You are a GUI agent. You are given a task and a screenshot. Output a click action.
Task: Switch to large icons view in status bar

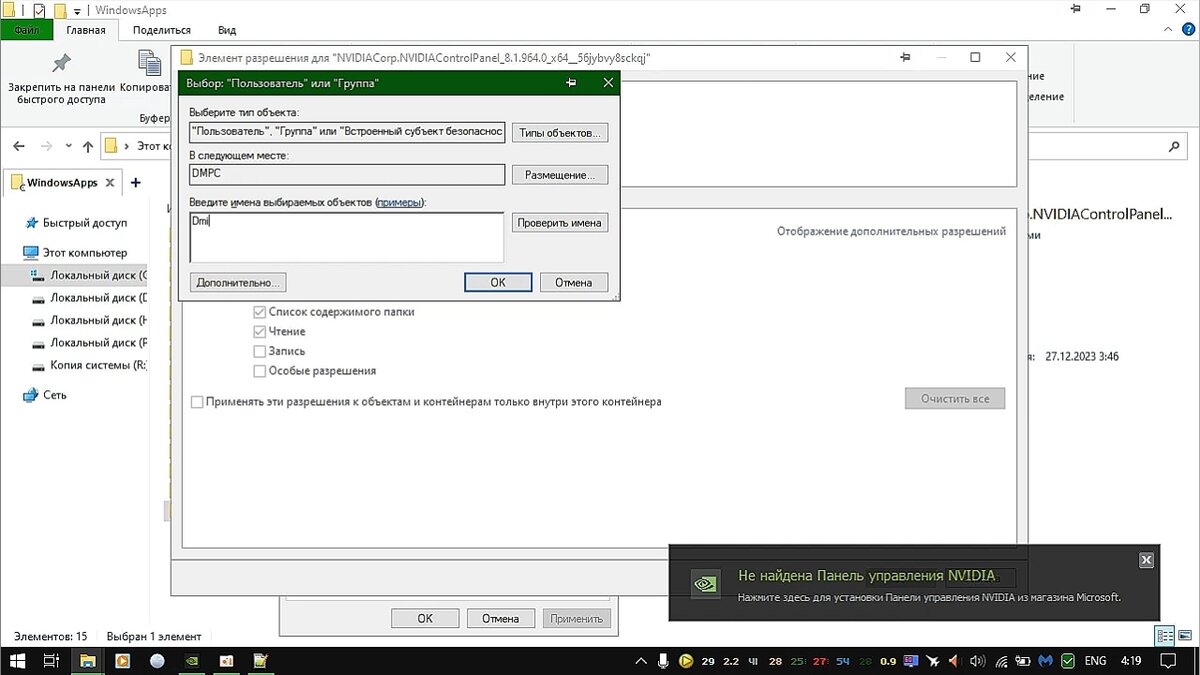pos(1183,636)
